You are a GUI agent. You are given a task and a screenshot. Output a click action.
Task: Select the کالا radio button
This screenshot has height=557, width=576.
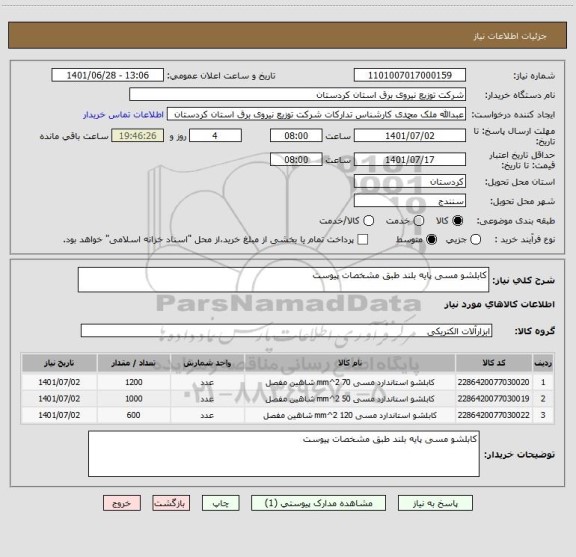point(458,220)
